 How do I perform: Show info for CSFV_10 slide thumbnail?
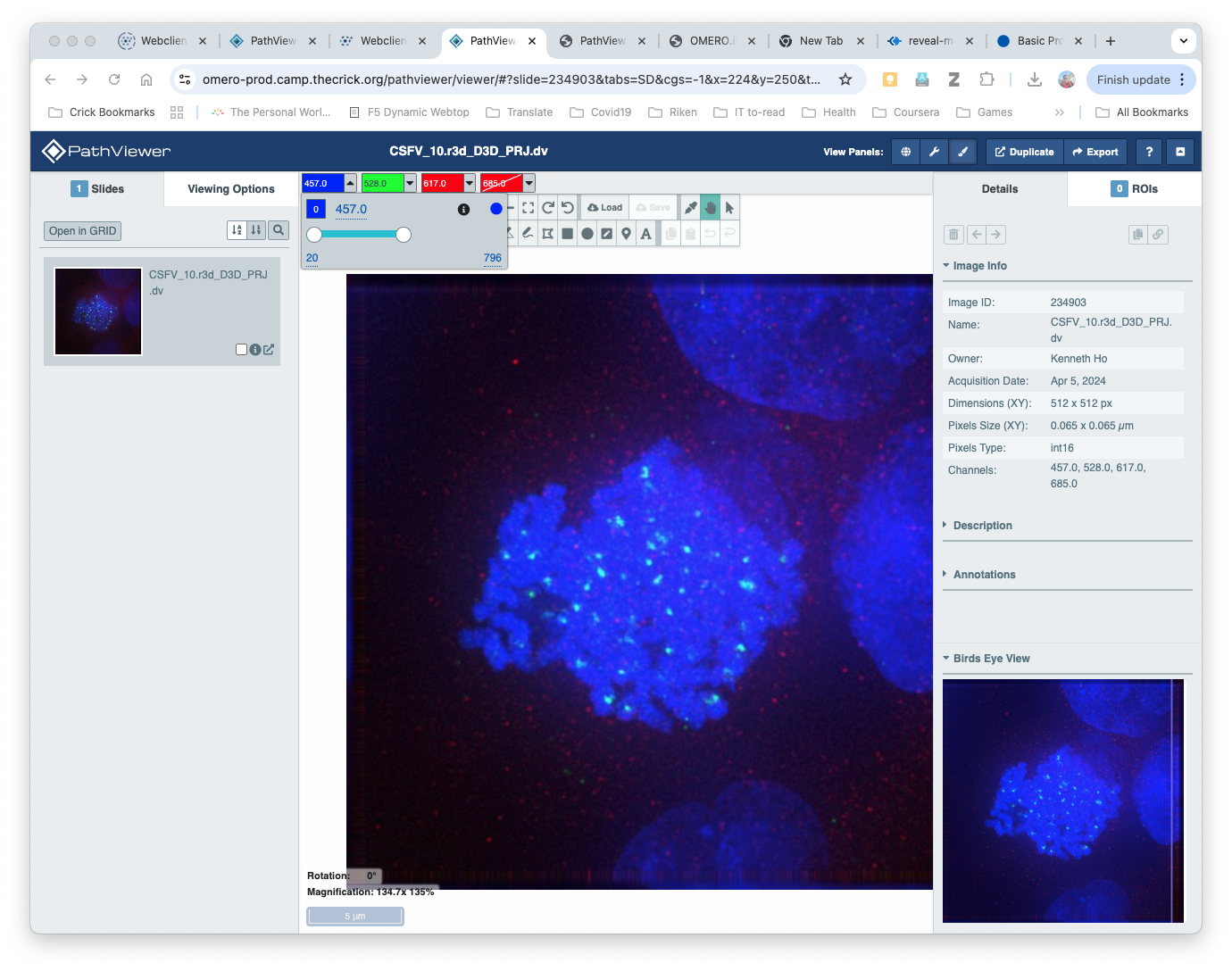[255, 350]
